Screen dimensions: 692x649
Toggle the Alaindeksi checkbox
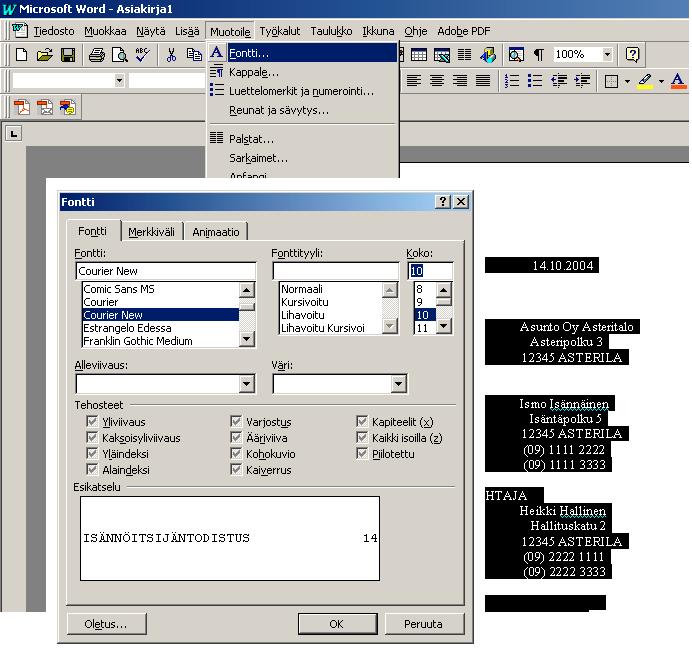[x=92, y=469]
